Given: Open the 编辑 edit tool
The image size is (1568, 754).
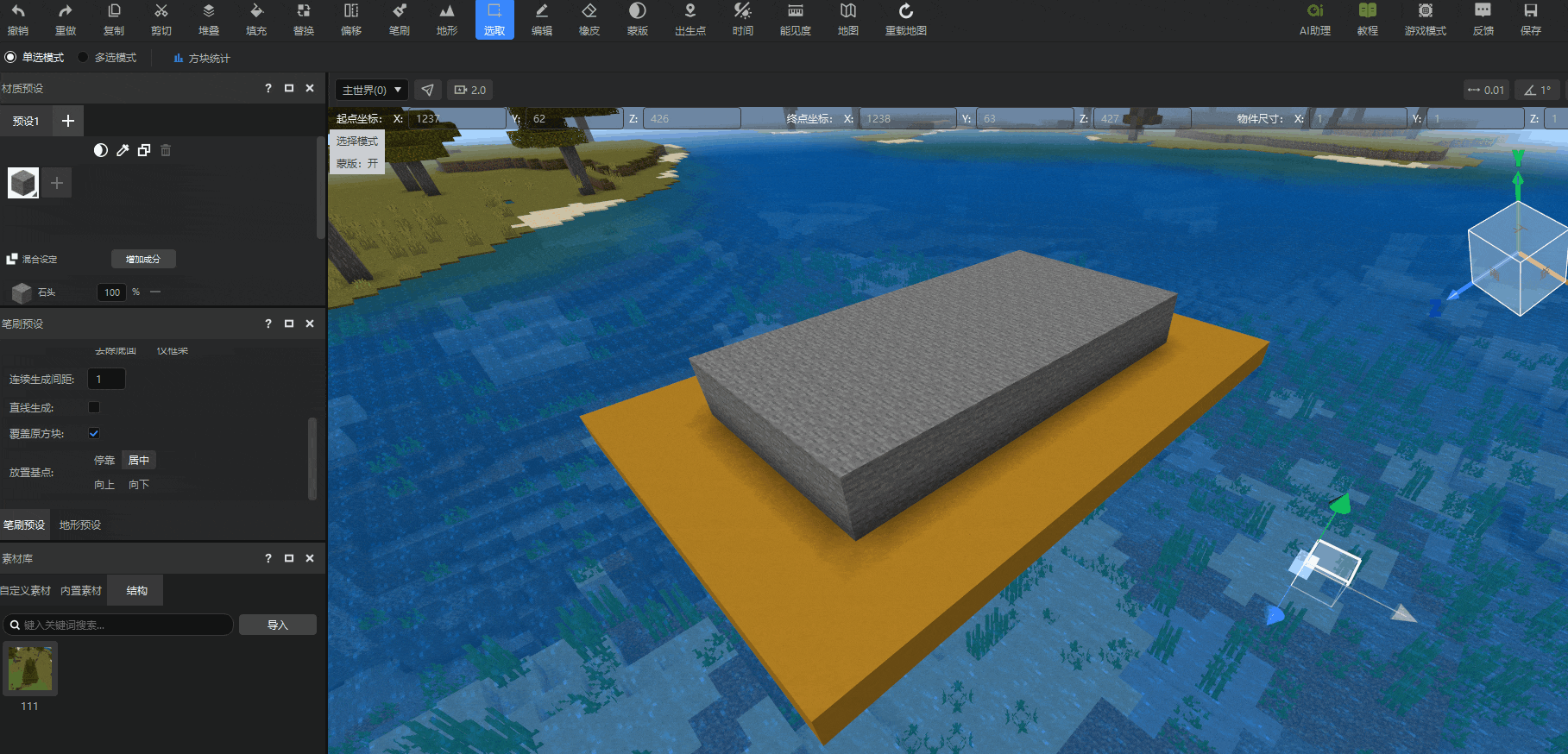Looking at the screenshot, I should tap(542, 20).
